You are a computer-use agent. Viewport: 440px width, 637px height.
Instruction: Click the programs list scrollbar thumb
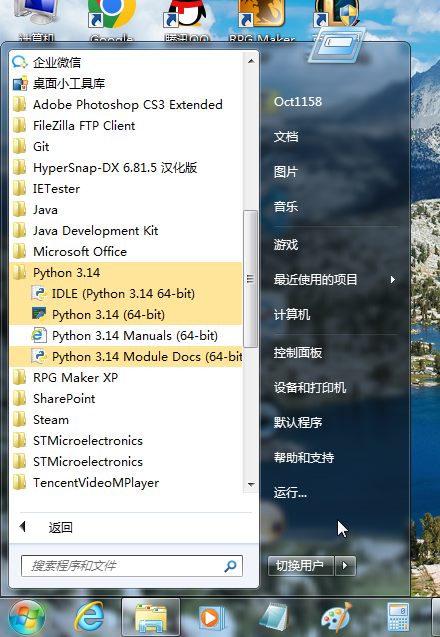[x=251, y=279]
